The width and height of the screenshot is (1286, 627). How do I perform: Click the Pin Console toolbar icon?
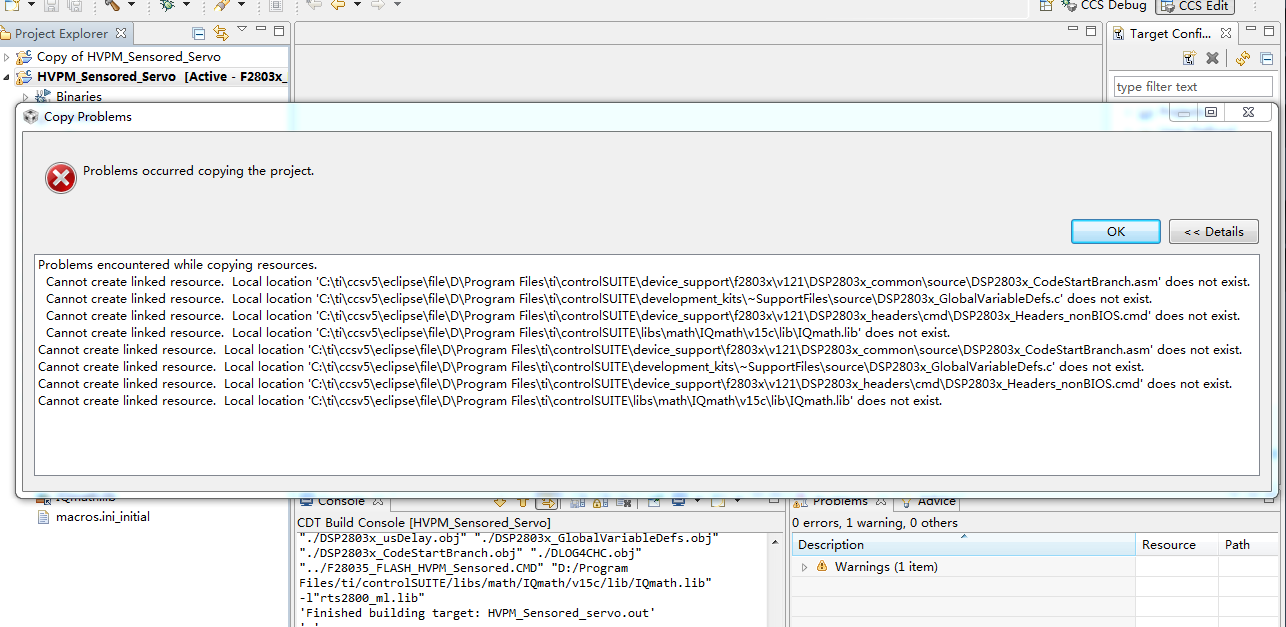[654, 501]
